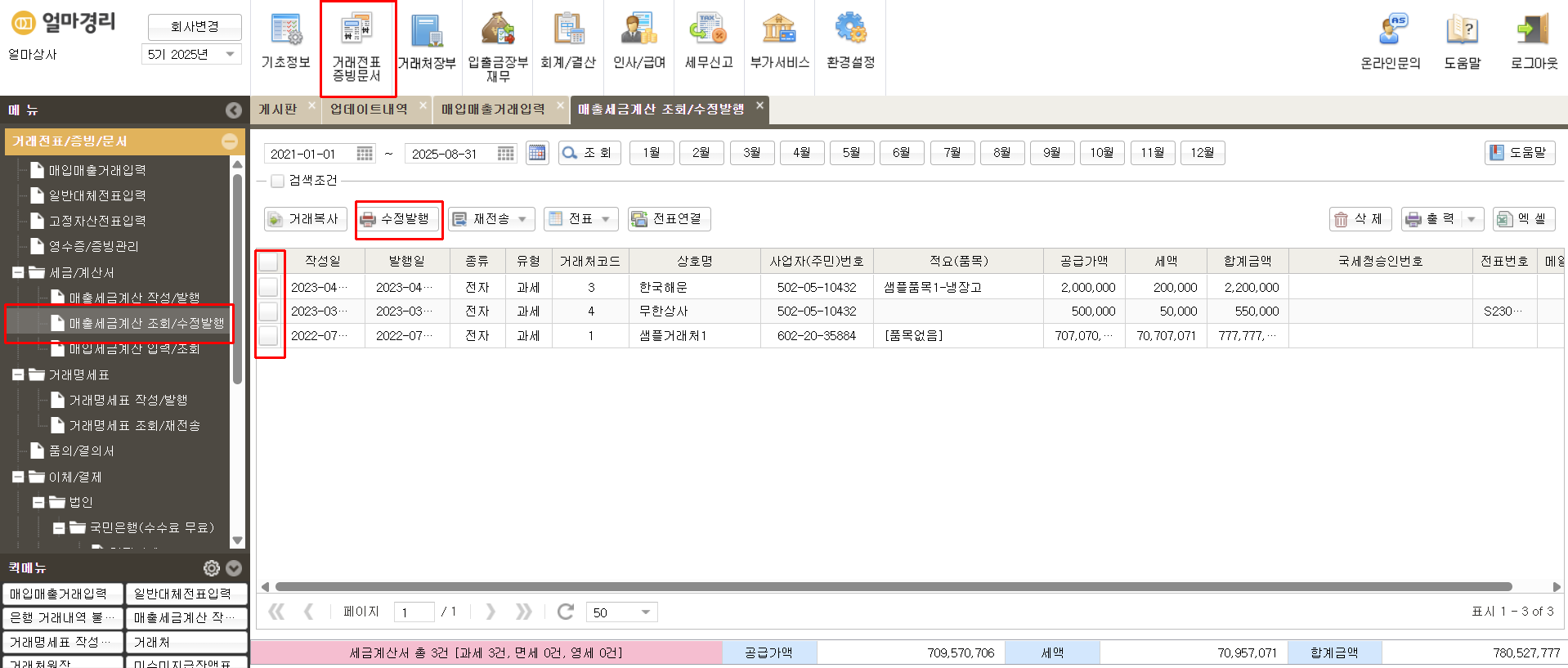Collapse the 거래명세표 tree folder
This screenshot has height=668, width=1568.
(17, 374)
